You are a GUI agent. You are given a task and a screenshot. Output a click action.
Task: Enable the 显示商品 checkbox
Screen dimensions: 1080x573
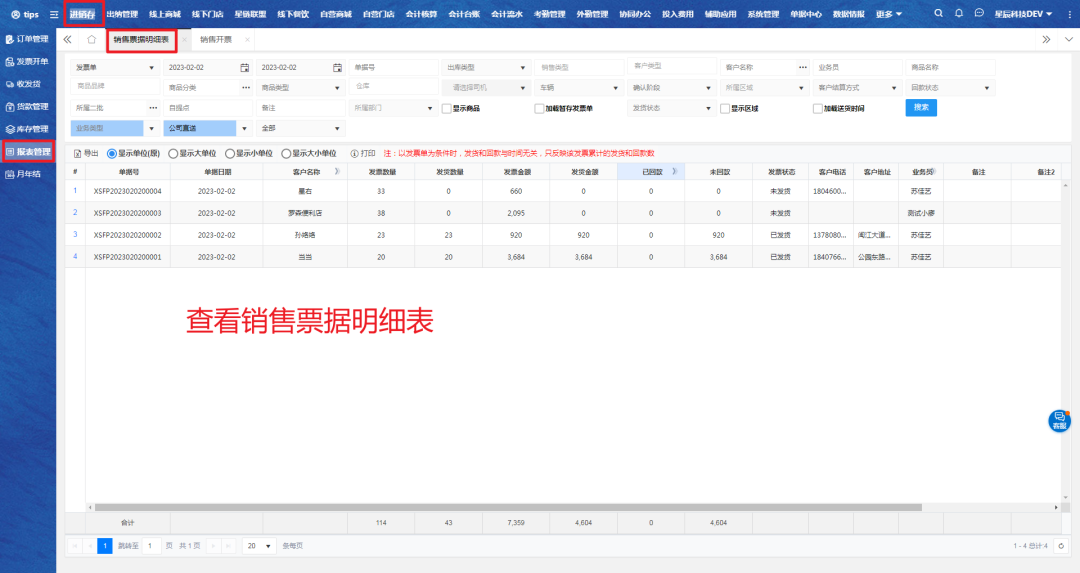[447, 108]
